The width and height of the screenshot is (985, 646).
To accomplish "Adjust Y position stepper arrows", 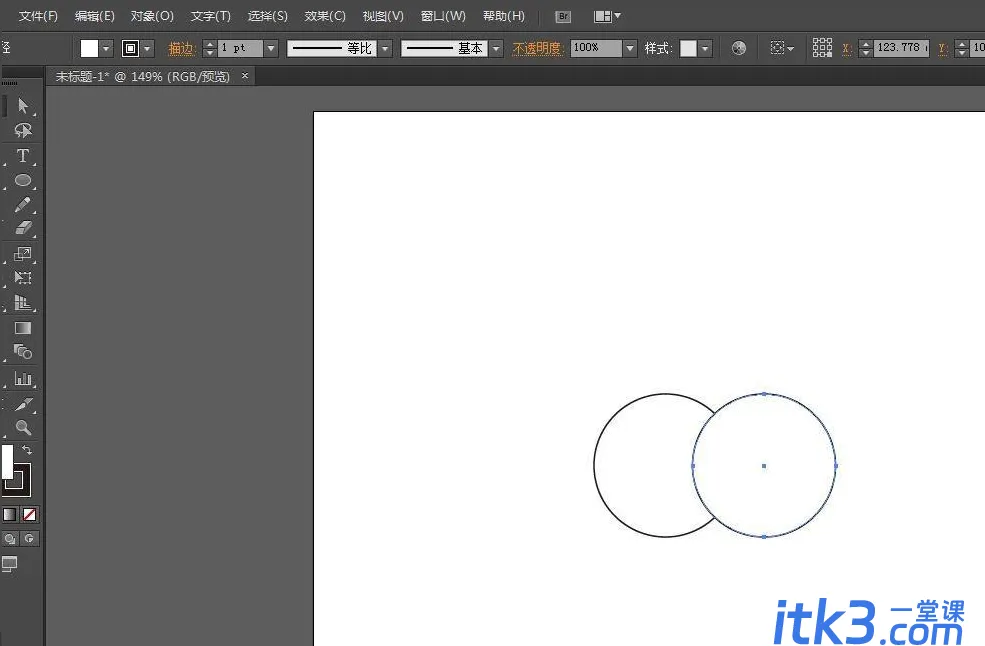I will pyautogui.click(x=962, y=48).
